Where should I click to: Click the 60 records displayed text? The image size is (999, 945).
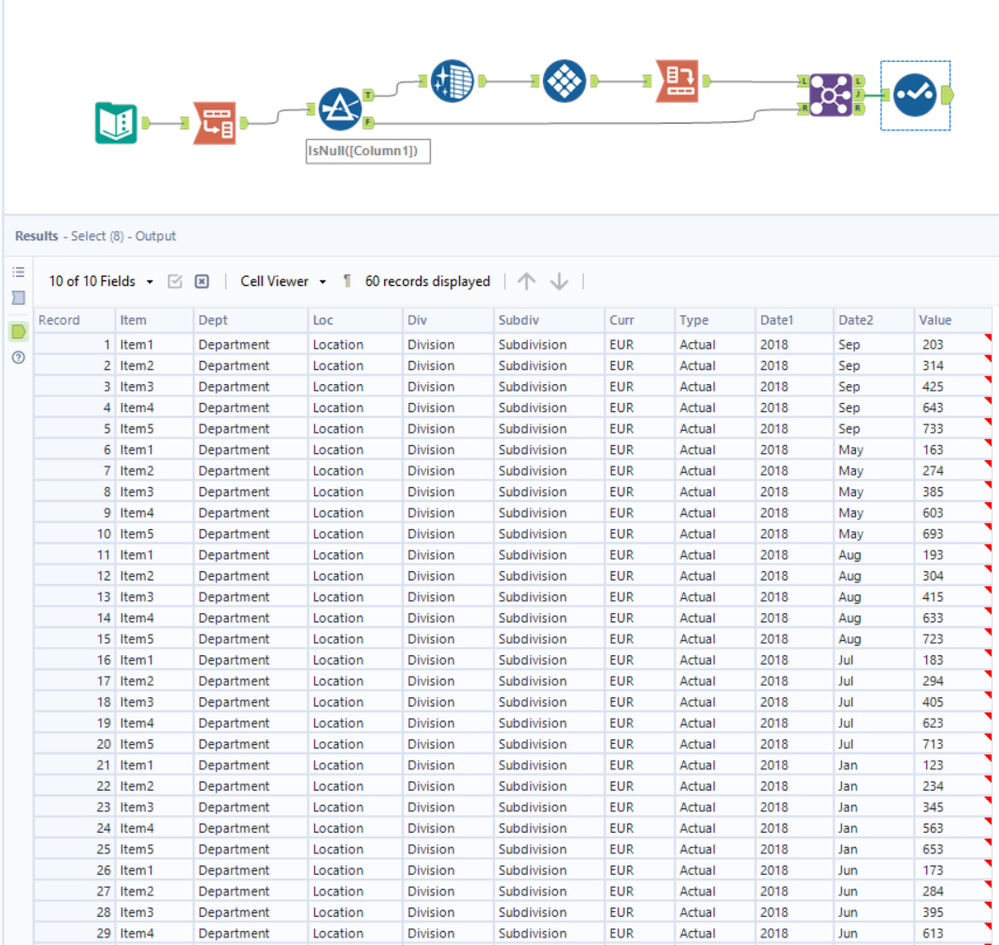coord(427,281)
